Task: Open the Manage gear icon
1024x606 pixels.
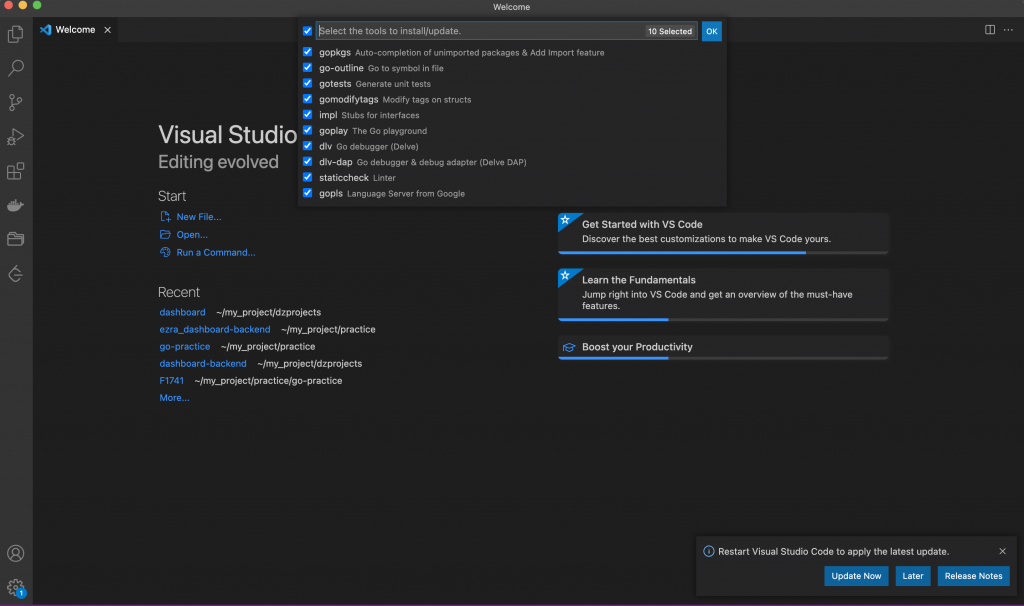Action: (x=16, y=587)
